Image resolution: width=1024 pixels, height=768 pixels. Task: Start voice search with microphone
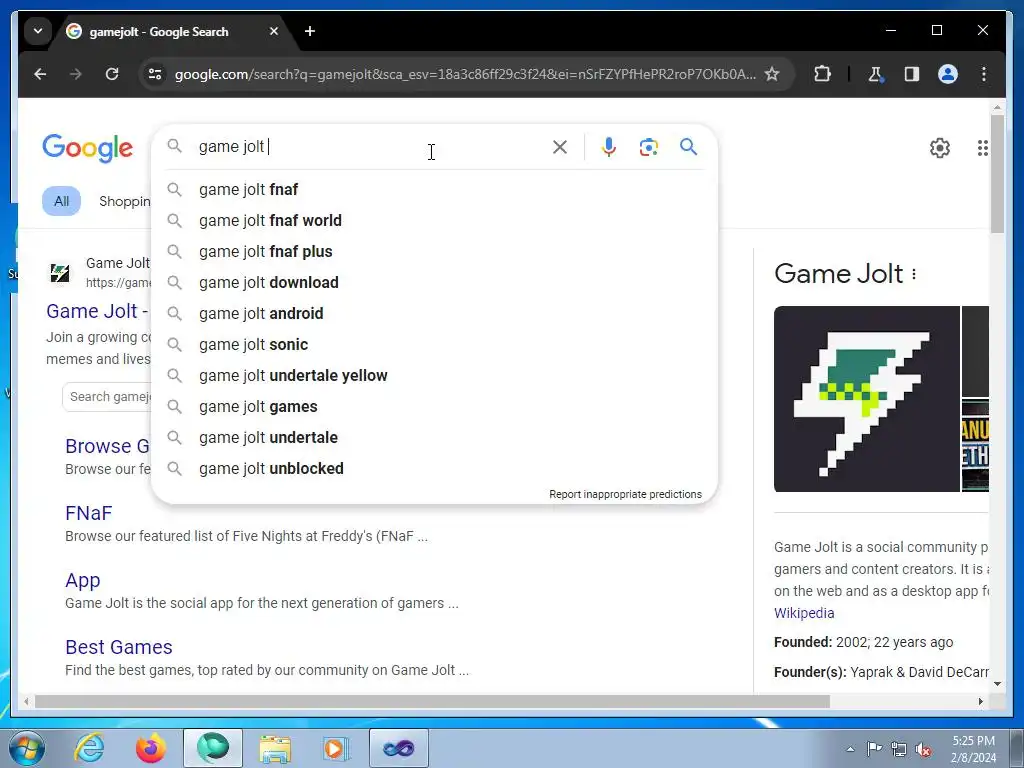[x=609, y=147]
